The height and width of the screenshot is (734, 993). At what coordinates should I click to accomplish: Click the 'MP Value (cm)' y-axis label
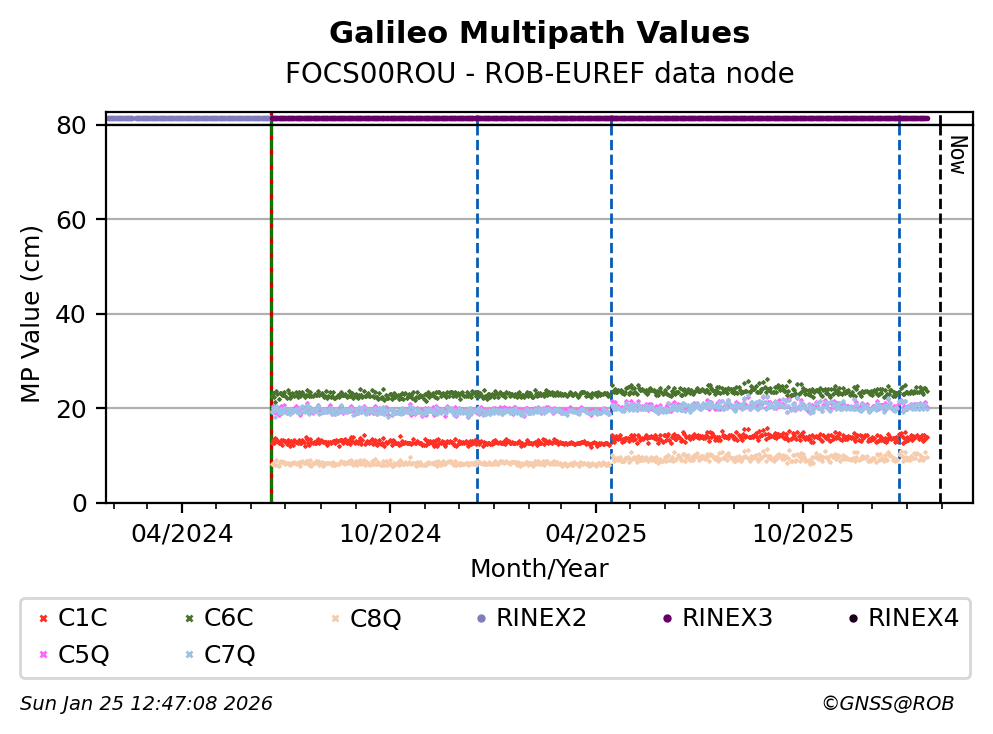[x=32, y=314]
